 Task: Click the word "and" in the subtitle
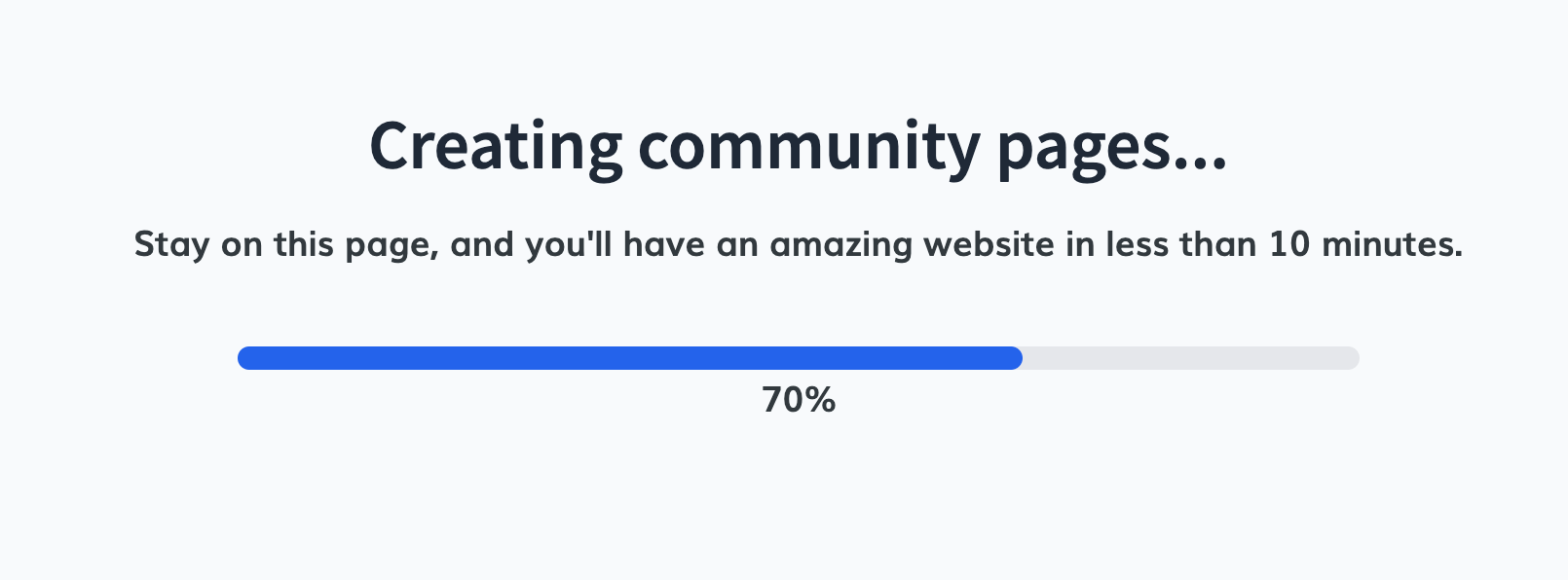[481, 244]
